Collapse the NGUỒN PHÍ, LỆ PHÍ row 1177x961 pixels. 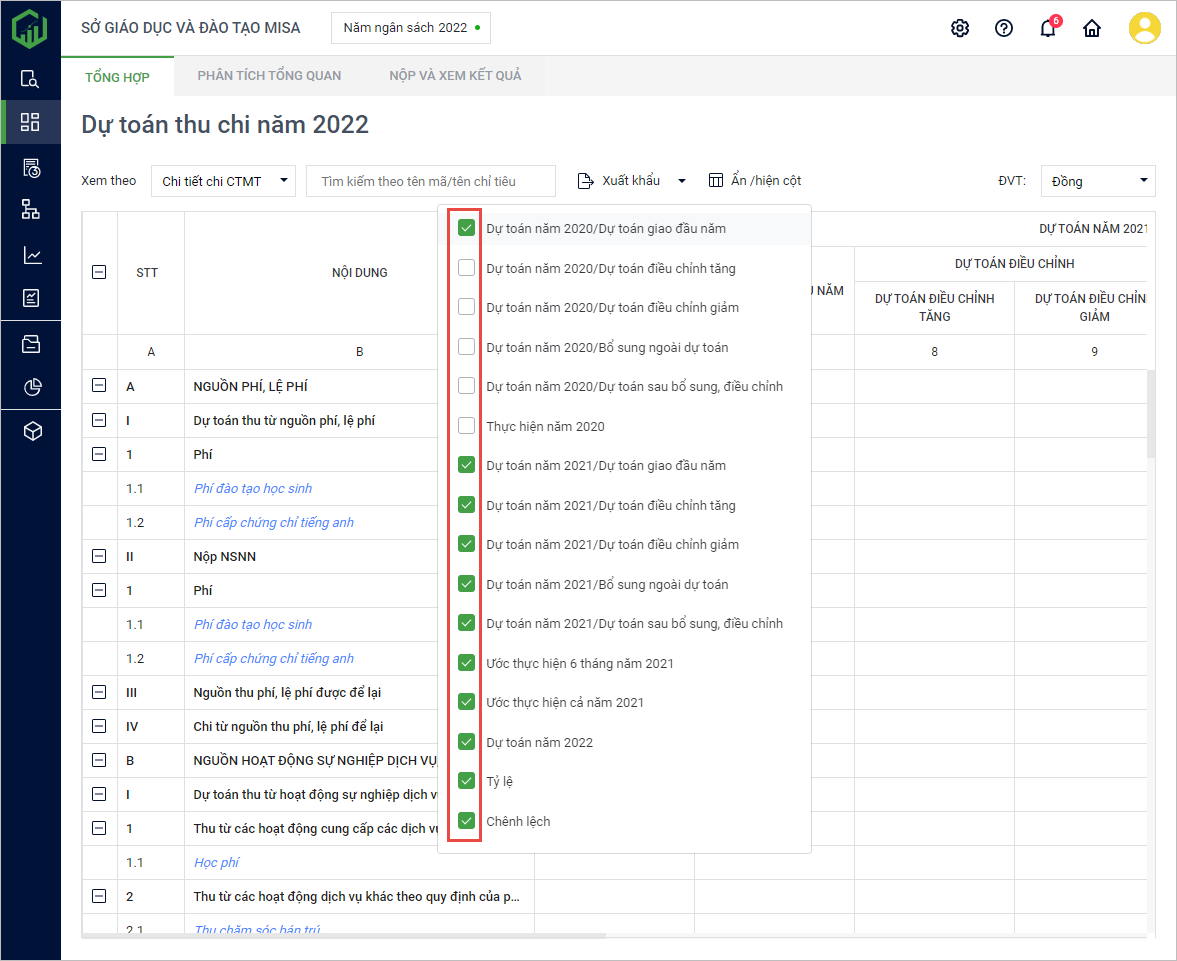pos(99,387)
